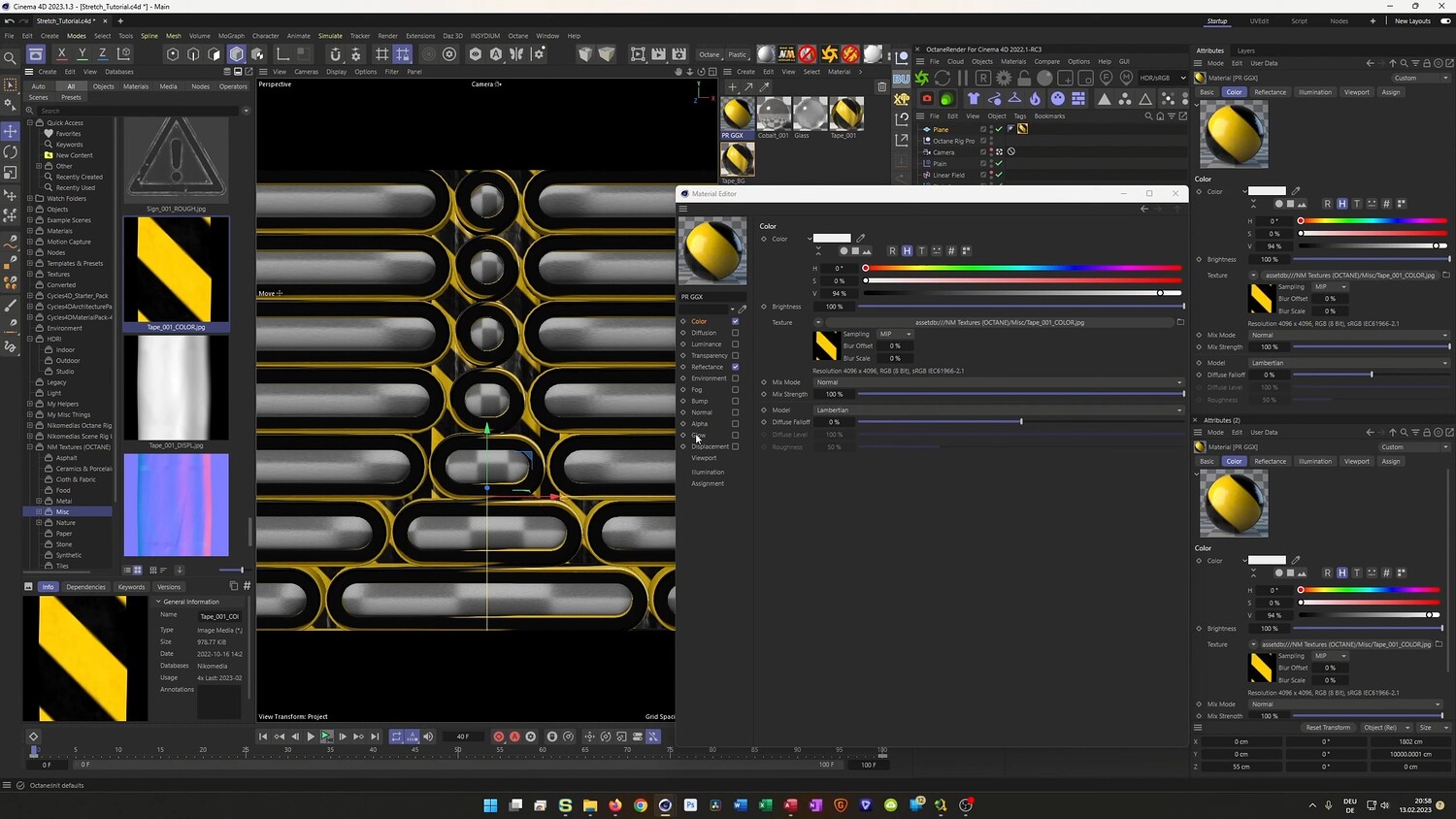The height and width of the screenshot is (819, 1456).
Task: Play the timeline animation forward
Action: tap(311, 737)
